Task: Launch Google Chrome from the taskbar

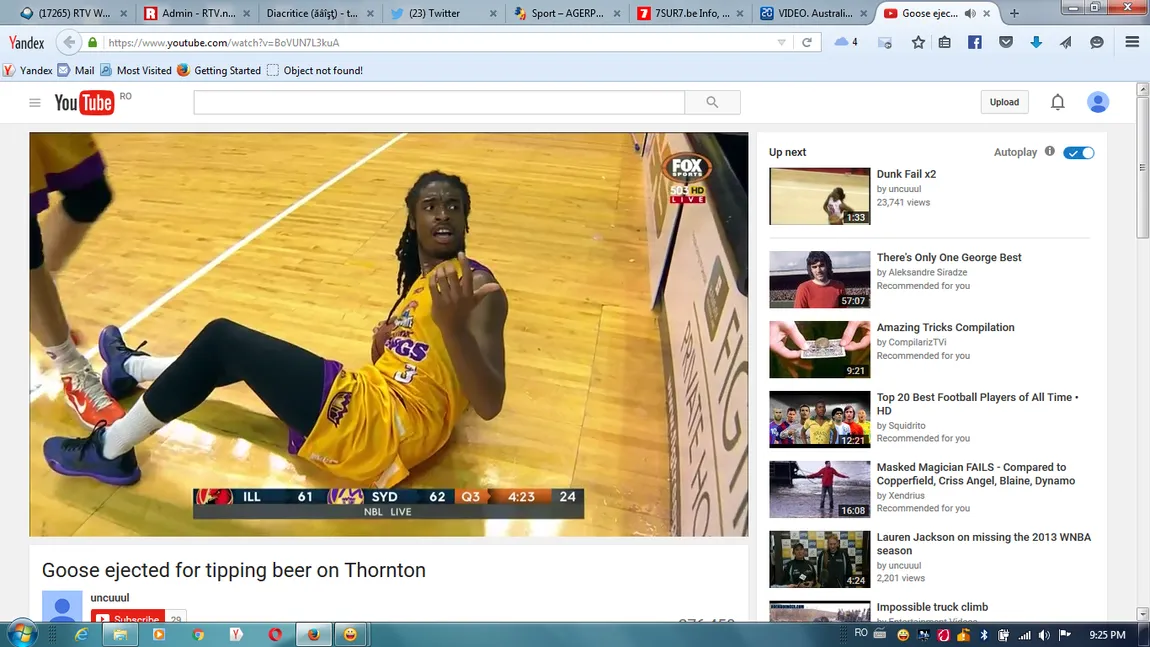Action: (198, 635)
